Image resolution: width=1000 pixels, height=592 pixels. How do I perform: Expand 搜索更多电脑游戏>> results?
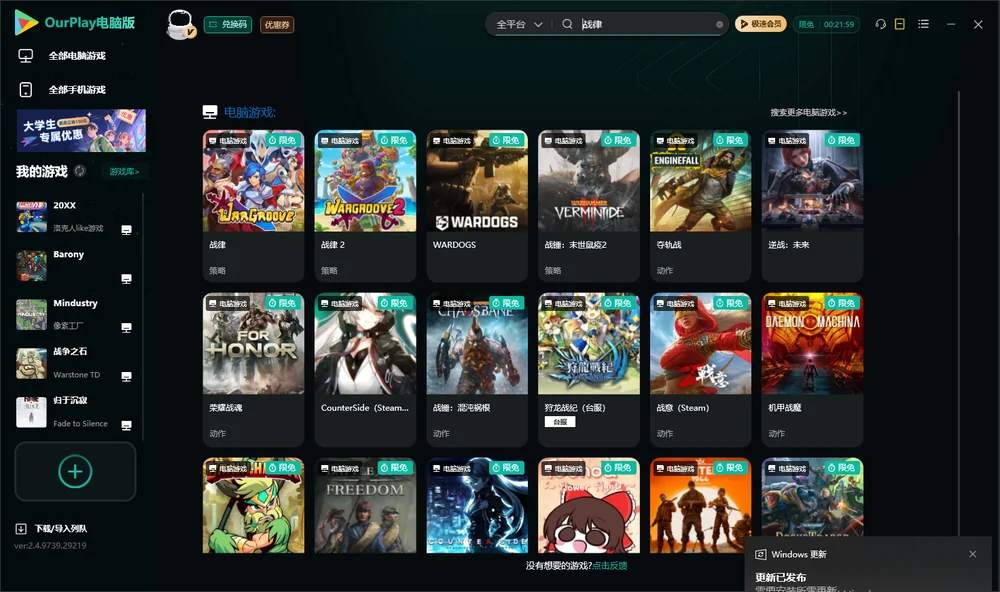pos(808,112)
